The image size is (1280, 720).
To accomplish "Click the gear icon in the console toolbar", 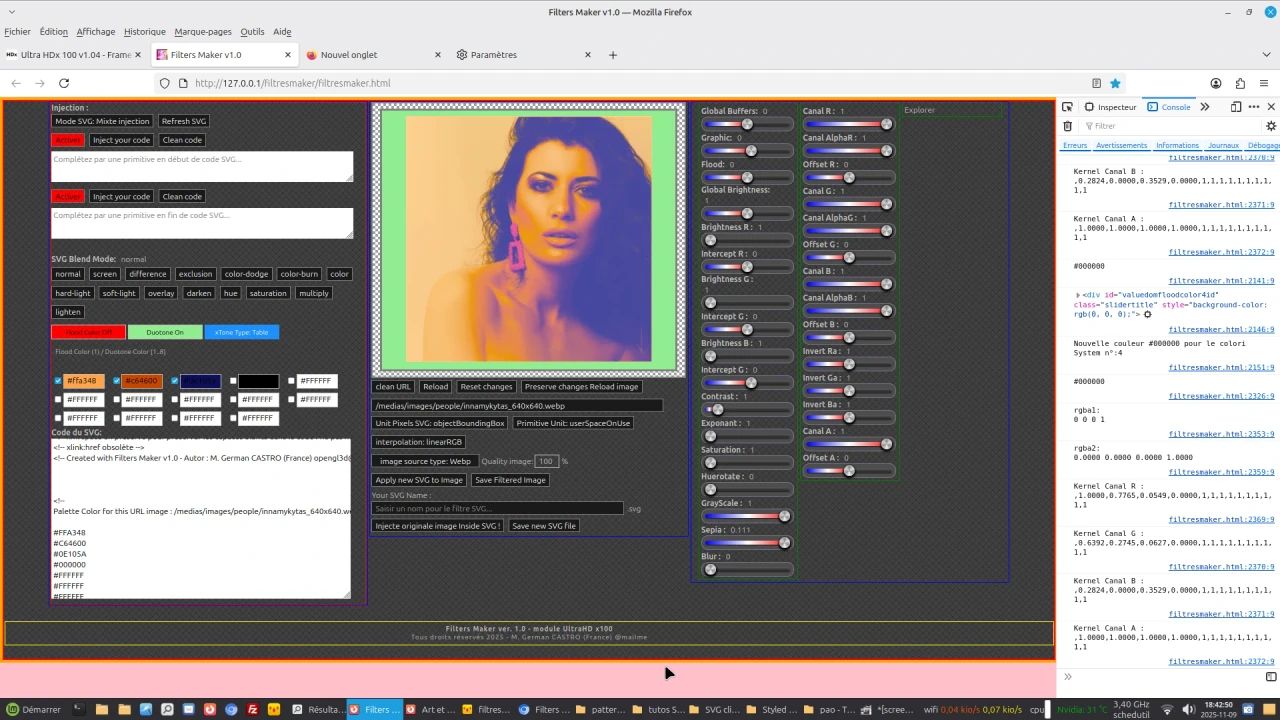I will [x=1270, y=126].
